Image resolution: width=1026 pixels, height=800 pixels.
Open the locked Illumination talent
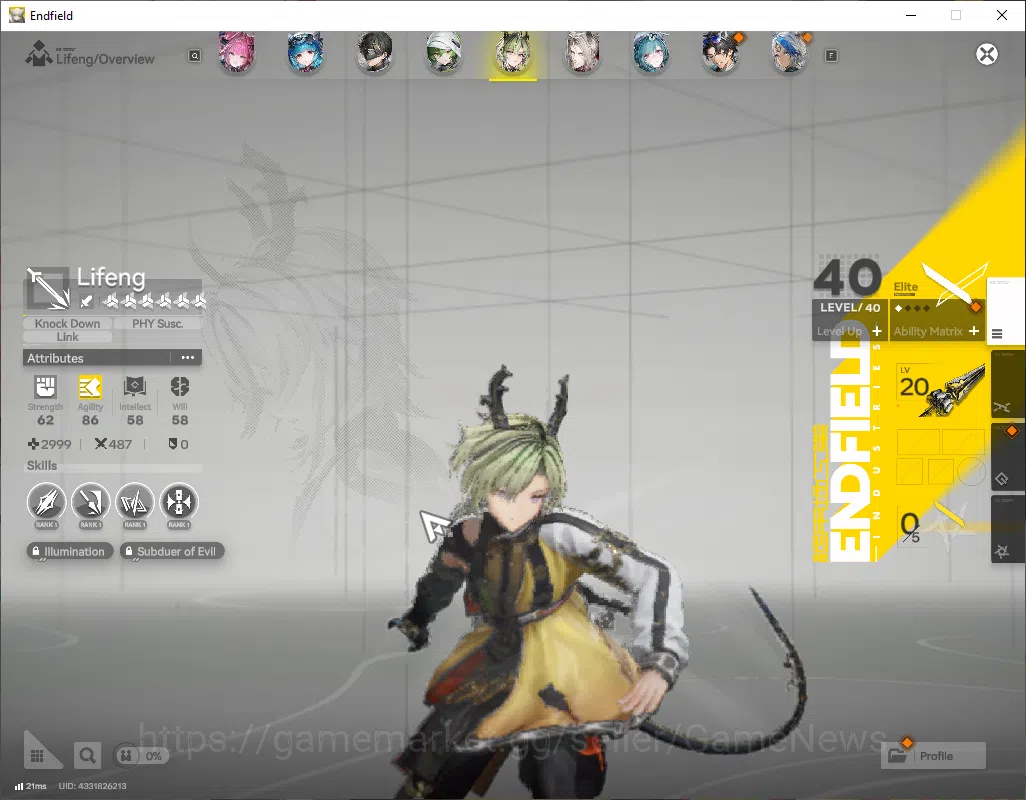point(70,551)
